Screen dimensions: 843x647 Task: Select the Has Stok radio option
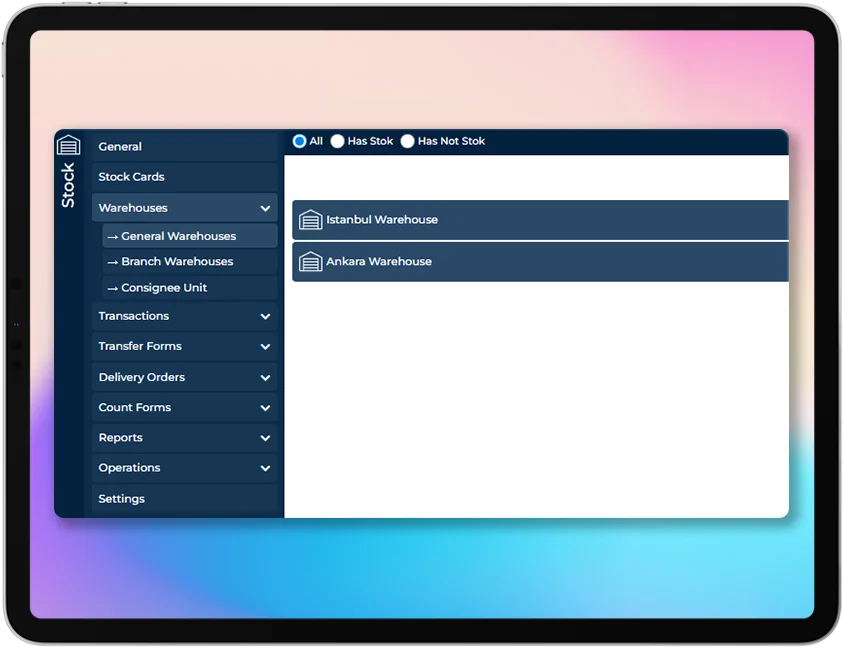coord(338,142)
